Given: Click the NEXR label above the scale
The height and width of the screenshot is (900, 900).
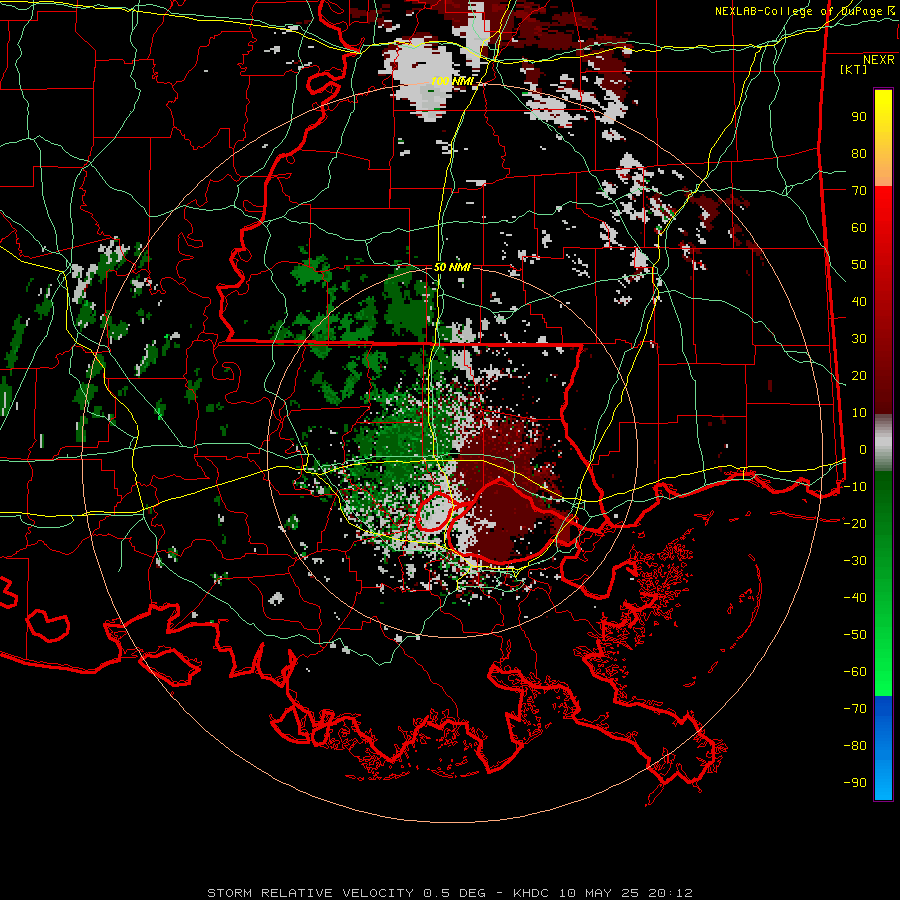Looking at the screenshot, I should point(879,60).
